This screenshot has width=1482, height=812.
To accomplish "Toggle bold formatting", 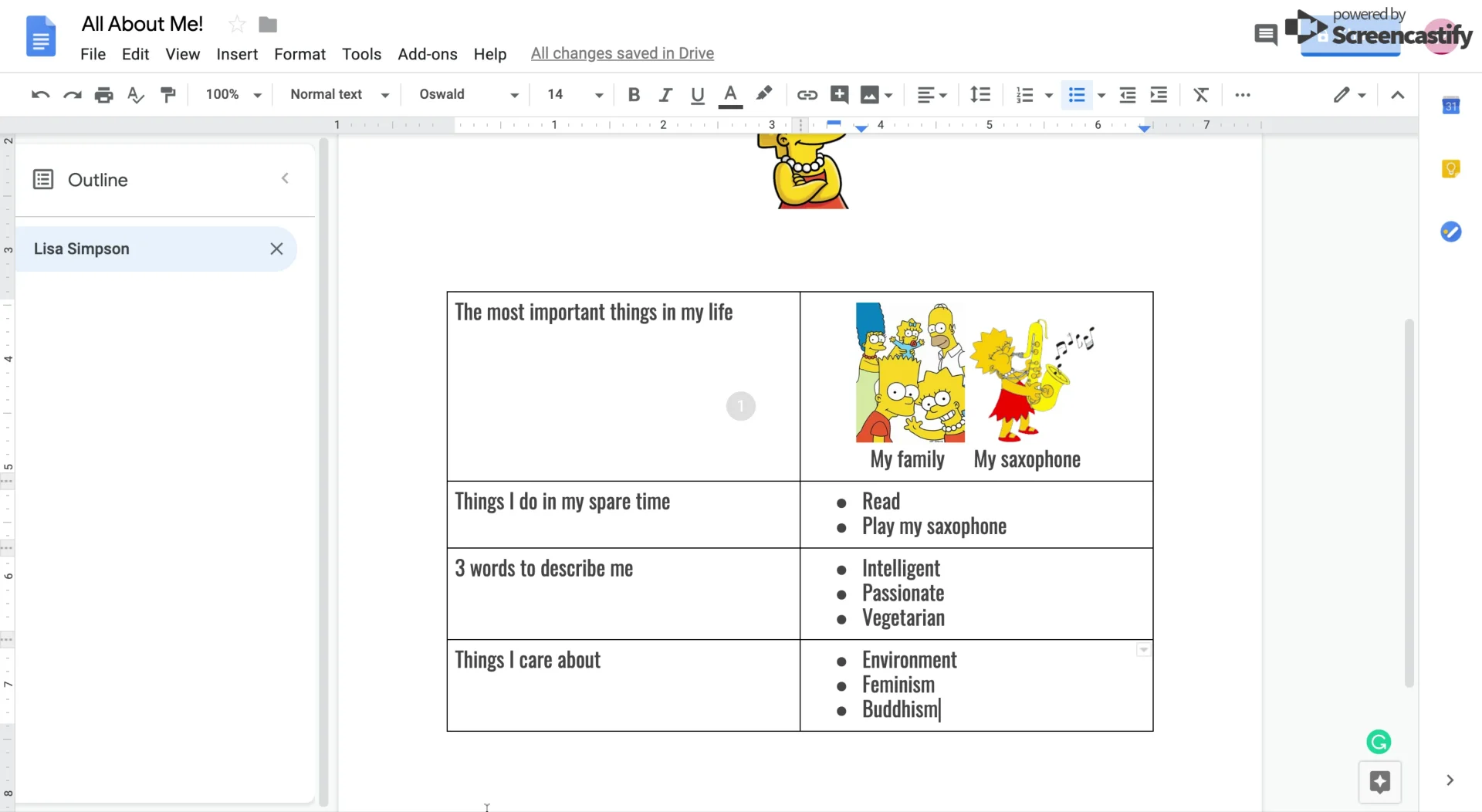I will (634, 94).
